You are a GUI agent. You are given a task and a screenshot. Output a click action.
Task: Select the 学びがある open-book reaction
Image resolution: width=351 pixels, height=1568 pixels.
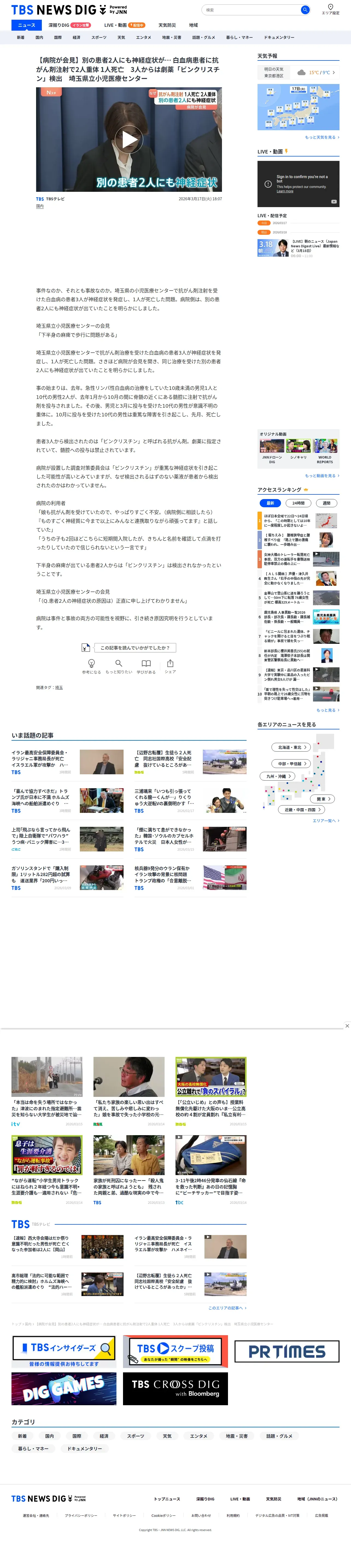pyautogui.click(x=146, y=666)
